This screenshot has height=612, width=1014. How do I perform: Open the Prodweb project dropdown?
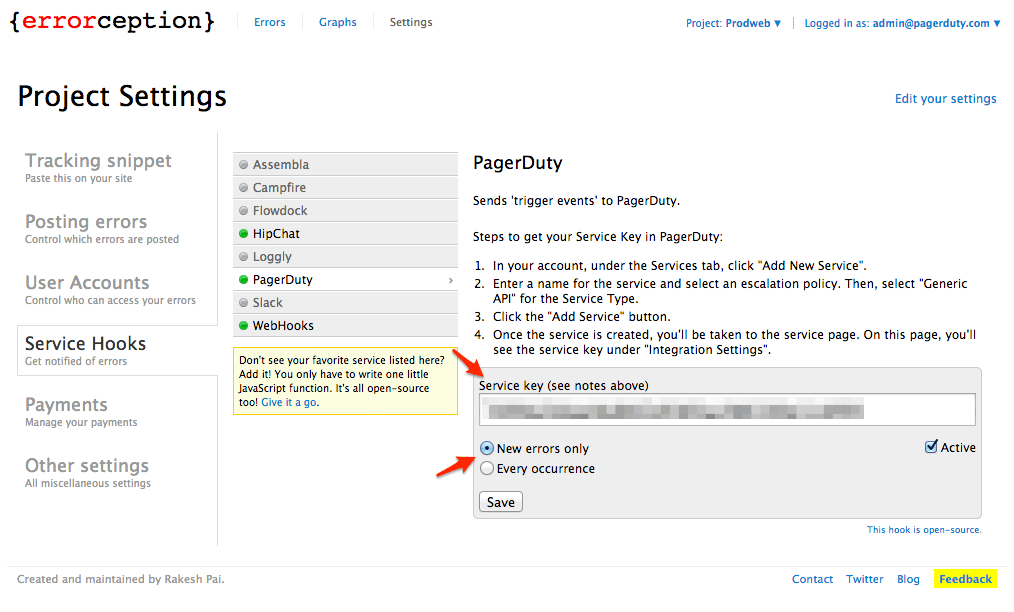pos(734,21)
